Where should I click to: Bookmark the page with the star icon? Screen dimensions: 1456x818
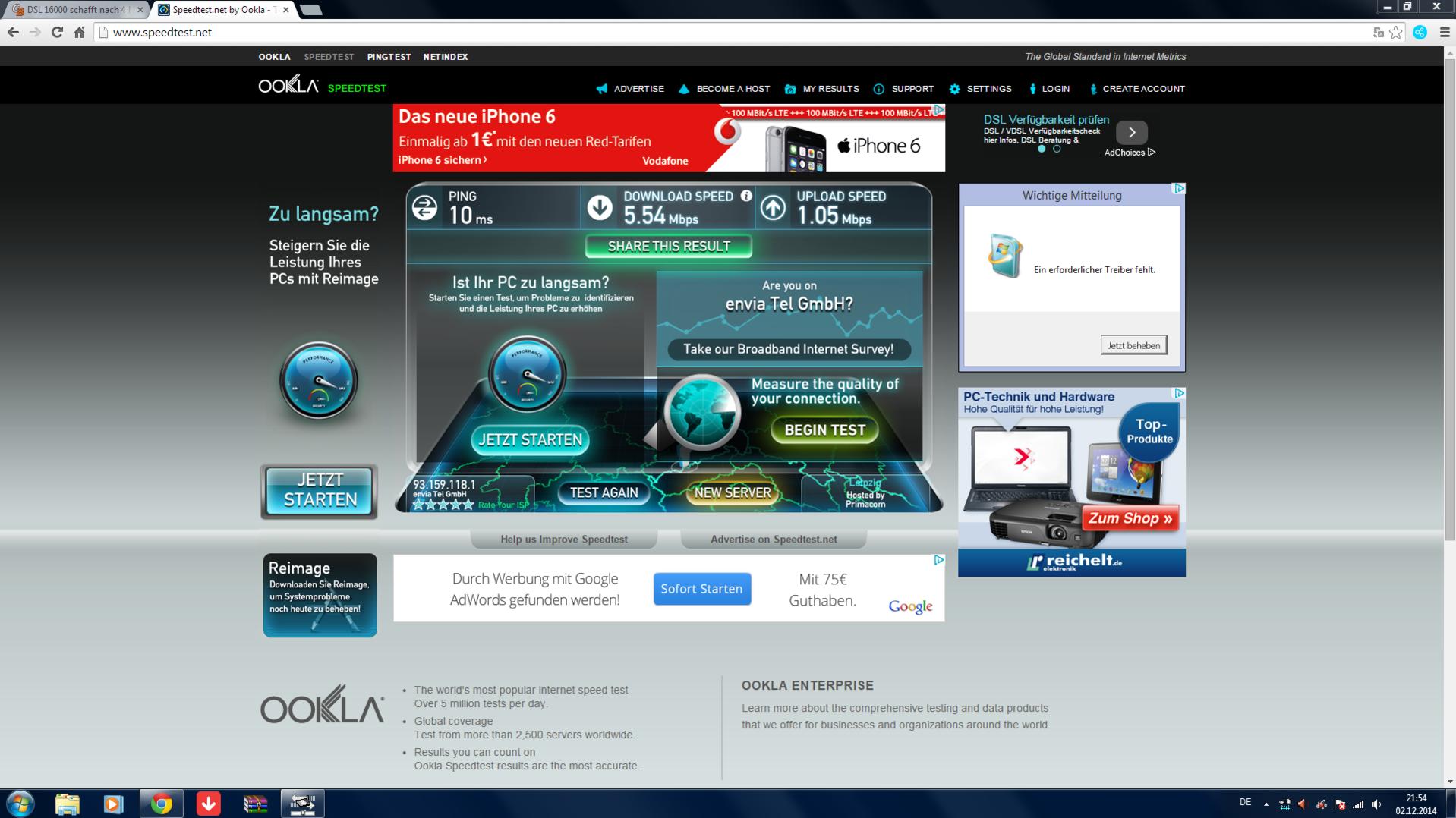(1396, 32)
